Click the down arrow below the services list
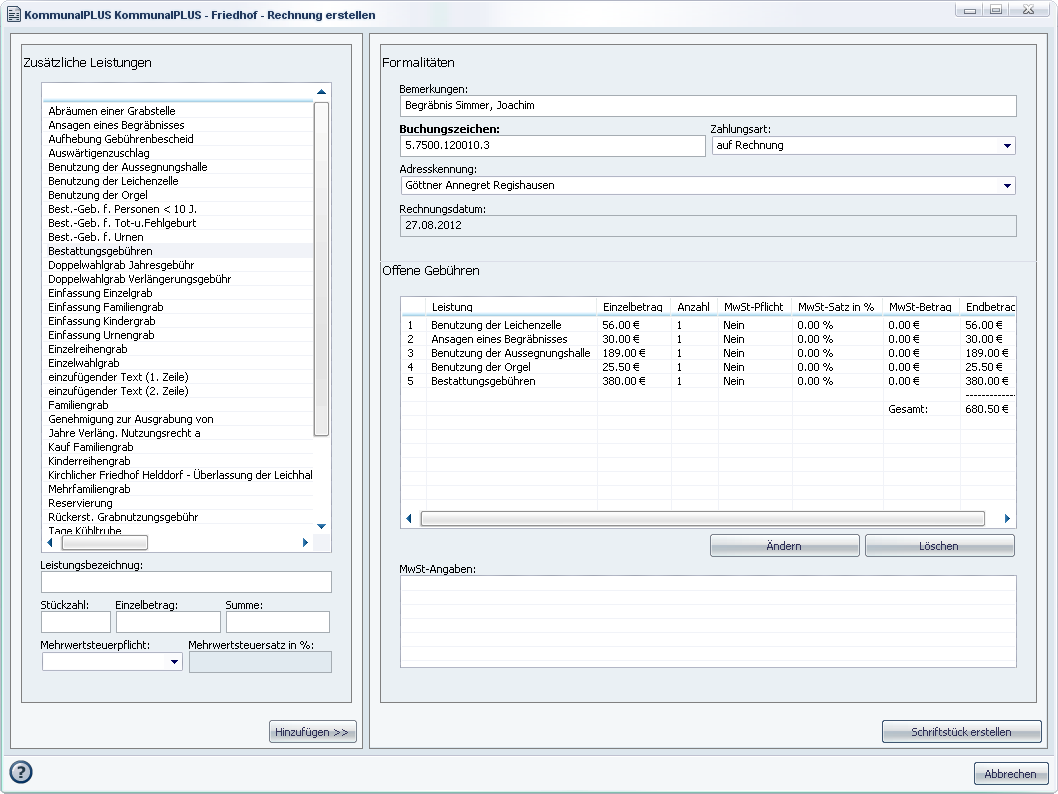 coord(321,526)
